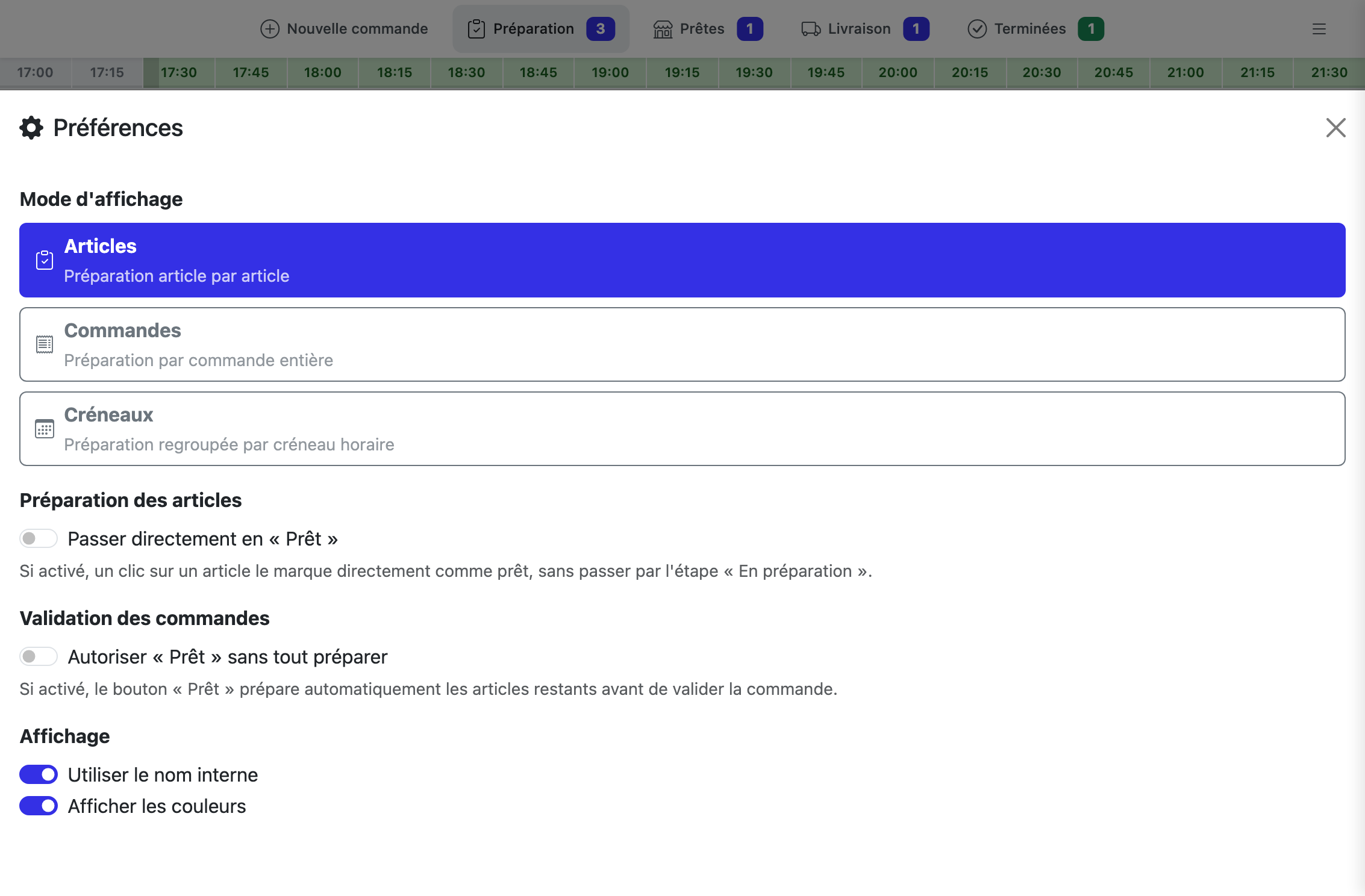The image size is (1365, 896).
Task: Click the label 'Utiliser le nom interne'
Action: tap(163, 775)
